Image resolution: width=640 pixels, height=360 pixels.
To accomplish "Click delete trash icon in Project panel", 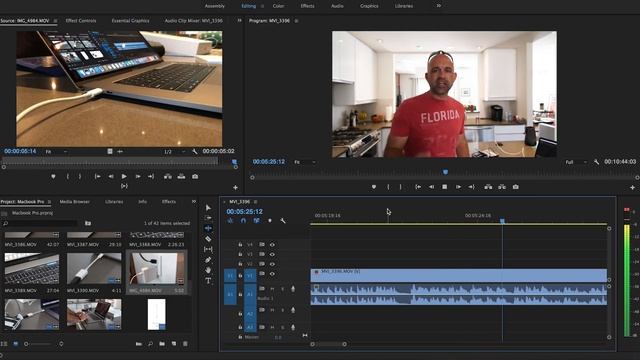I will tap(185, 344).
